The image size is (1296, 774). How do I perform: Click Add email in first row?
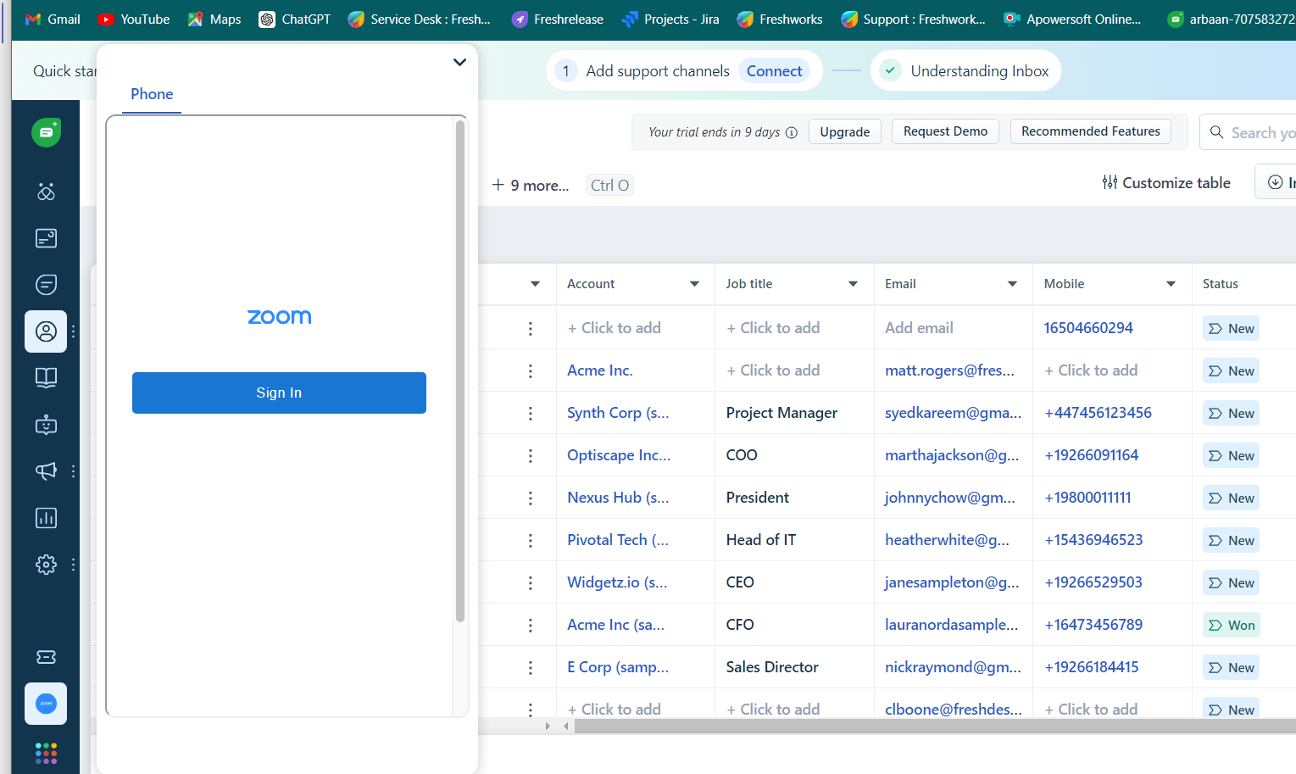click(919, 328)
